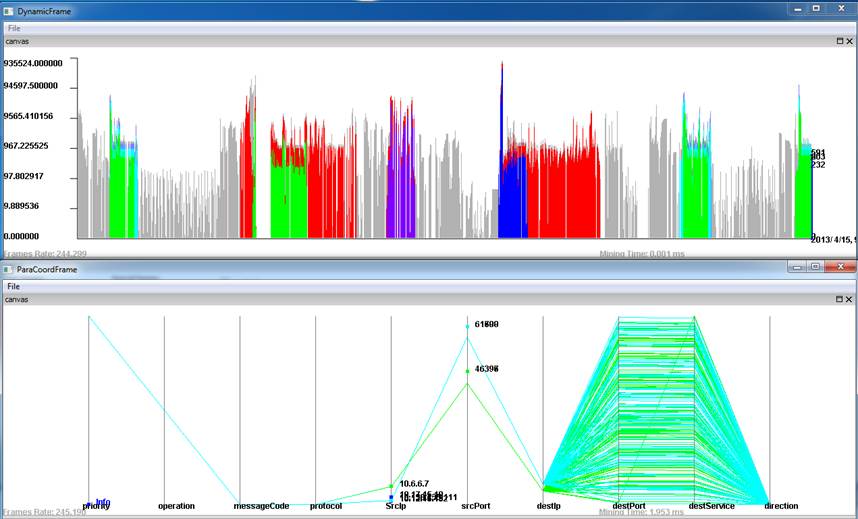Close the ParaCoordFrame window
The height and width of the screenshot is (519, 858).
[x=838, y=268]
